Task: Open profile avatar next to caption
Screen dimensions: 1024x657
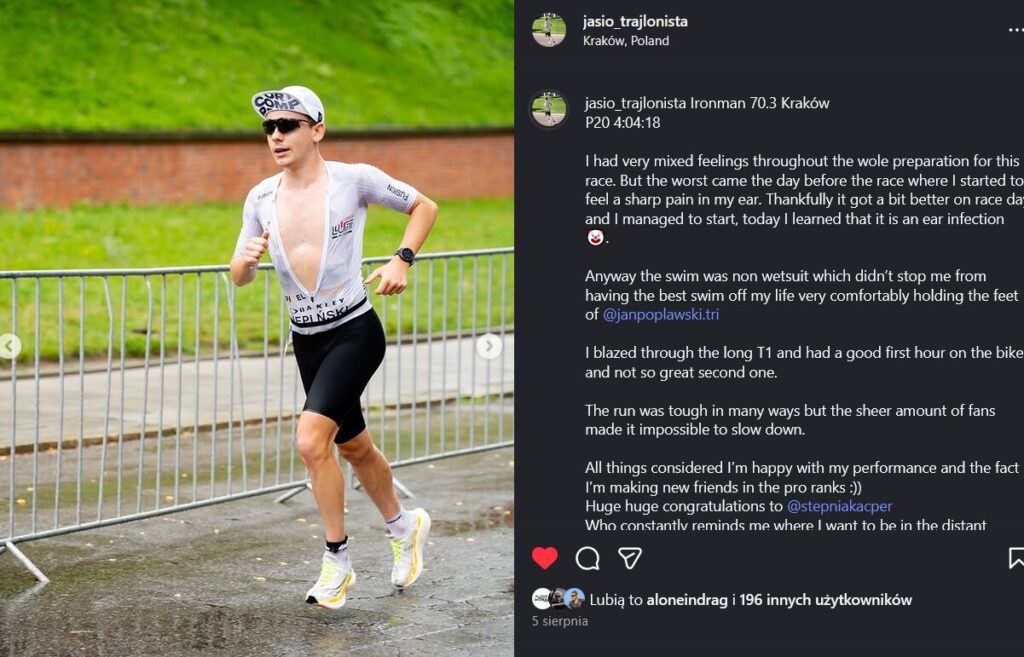Action: (549, 109)
